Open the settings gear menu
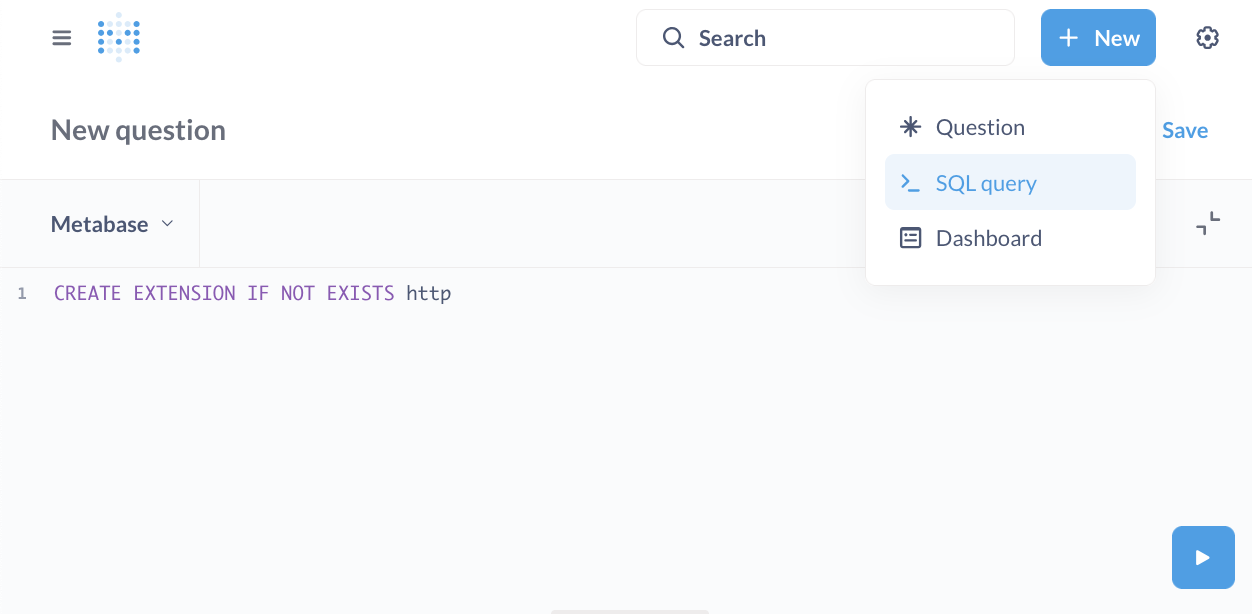1252x614 pixels. pyautogui.click(x=1208, y=38)
